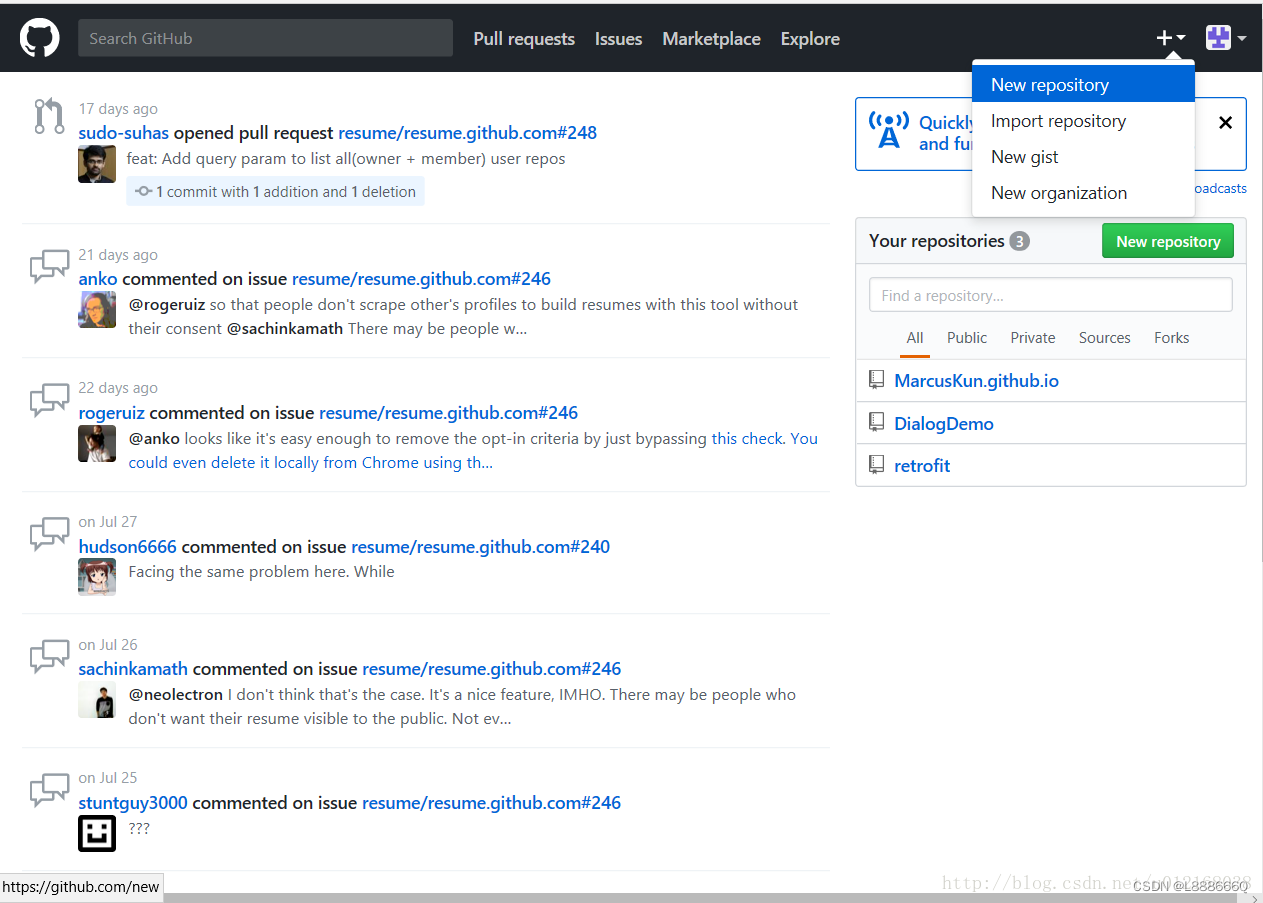Click comment icon beside anko's entry
The image size is (1263, 903).
pyautogui.click(x=49, y=265)
